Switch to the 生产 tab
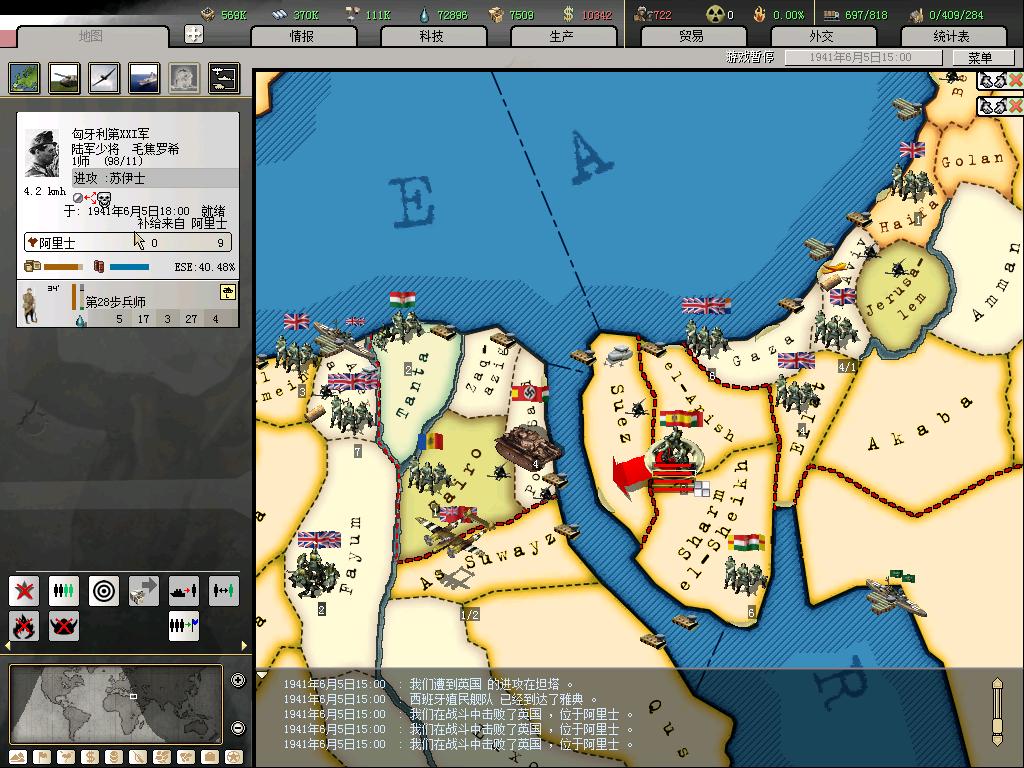1024x768 pixels. click(562, 37)
